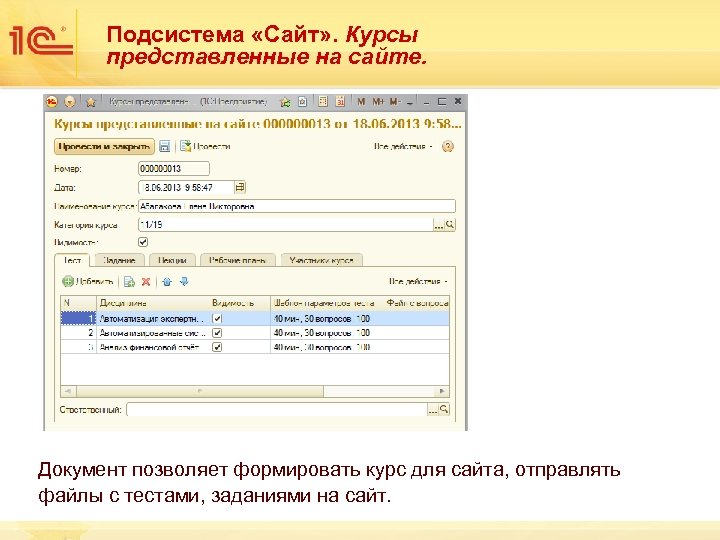Select row Анализ финансовой отчёт.
720x540 pixels.
255,347
